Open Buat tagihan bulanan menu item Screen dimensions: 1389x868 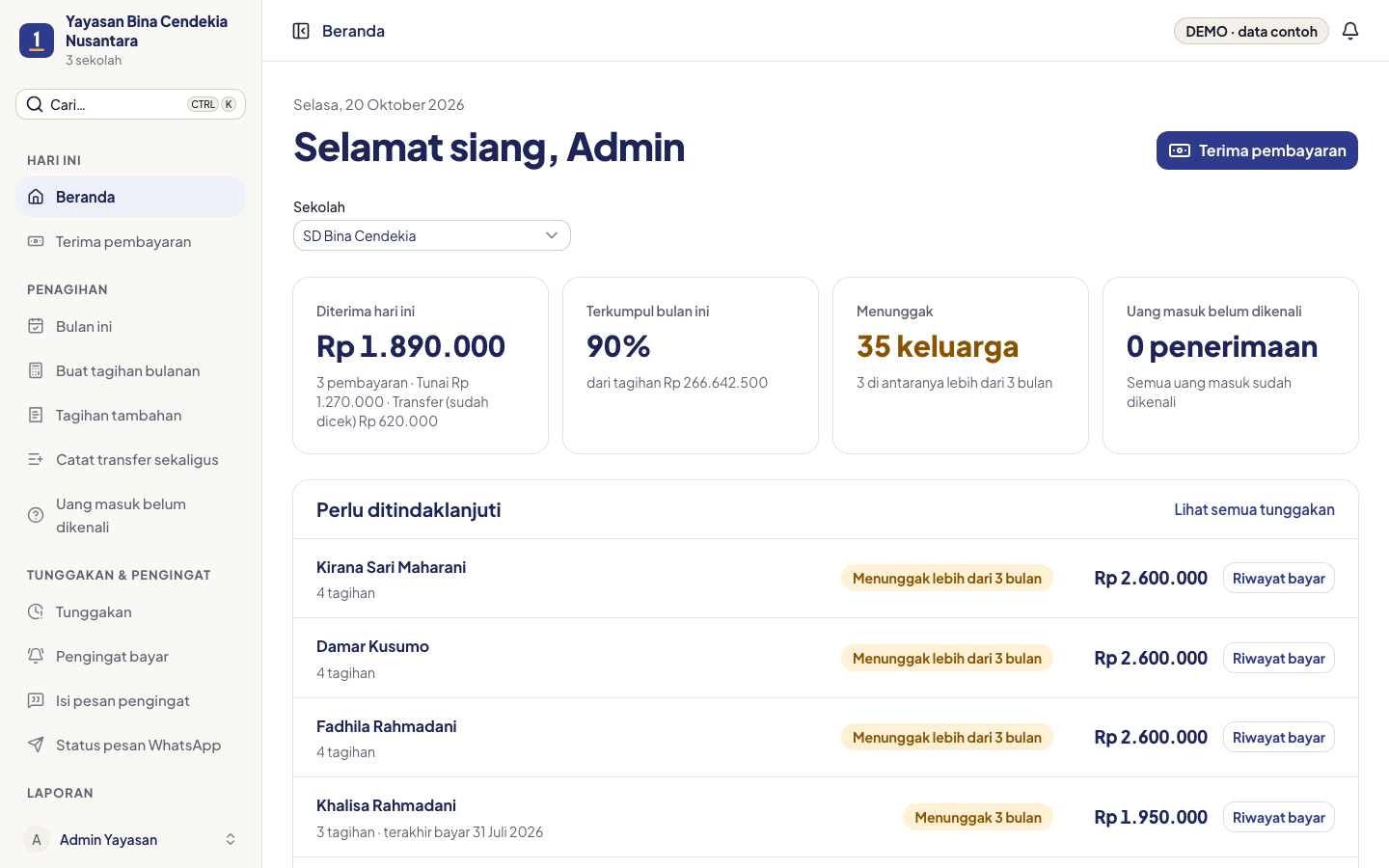(x=131, y=370)
